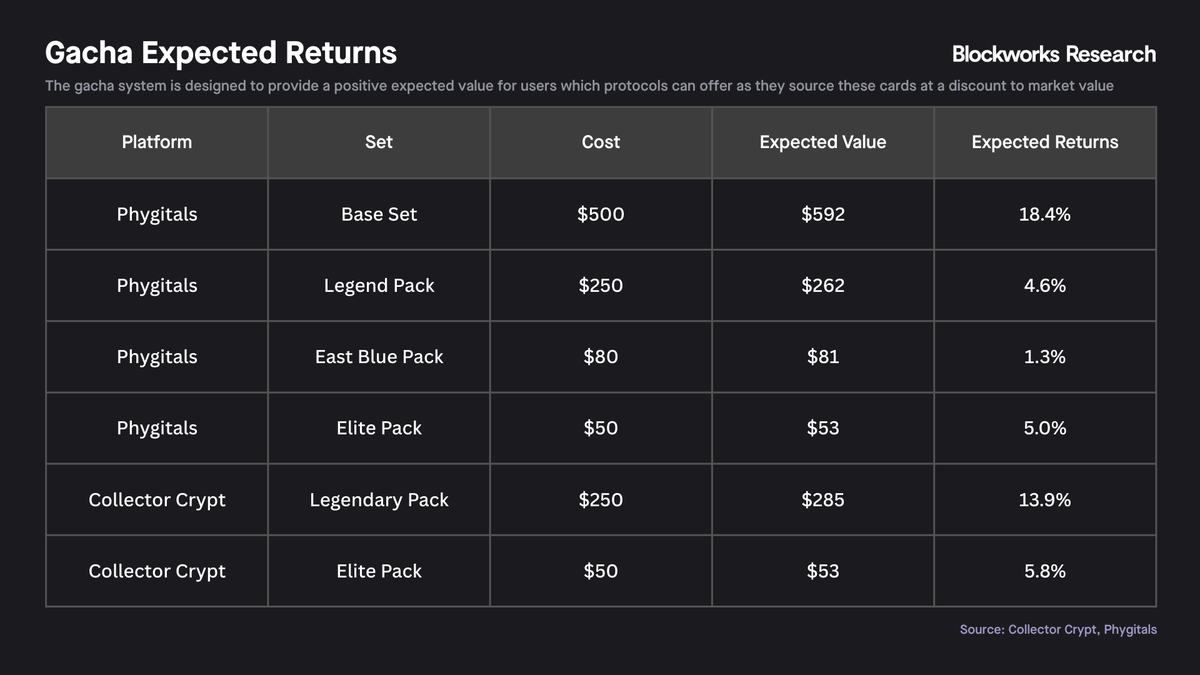Sort by the Set column header

pos(379,142)
